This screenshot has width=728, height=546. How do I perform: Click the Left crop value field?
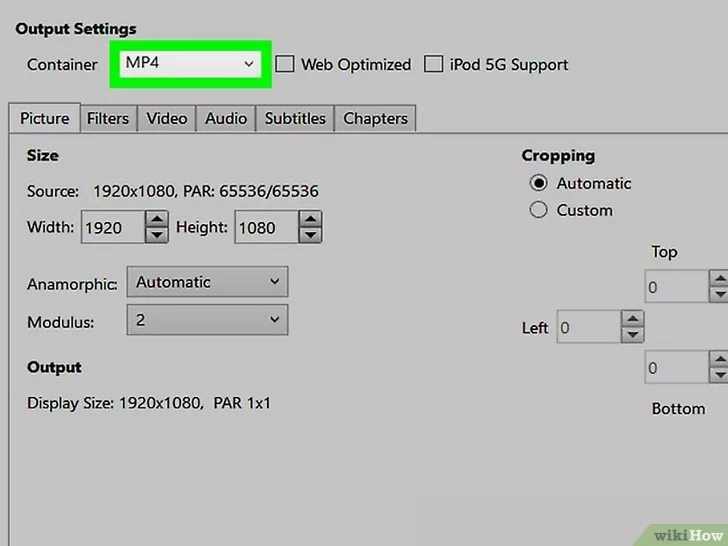[589, 327]
